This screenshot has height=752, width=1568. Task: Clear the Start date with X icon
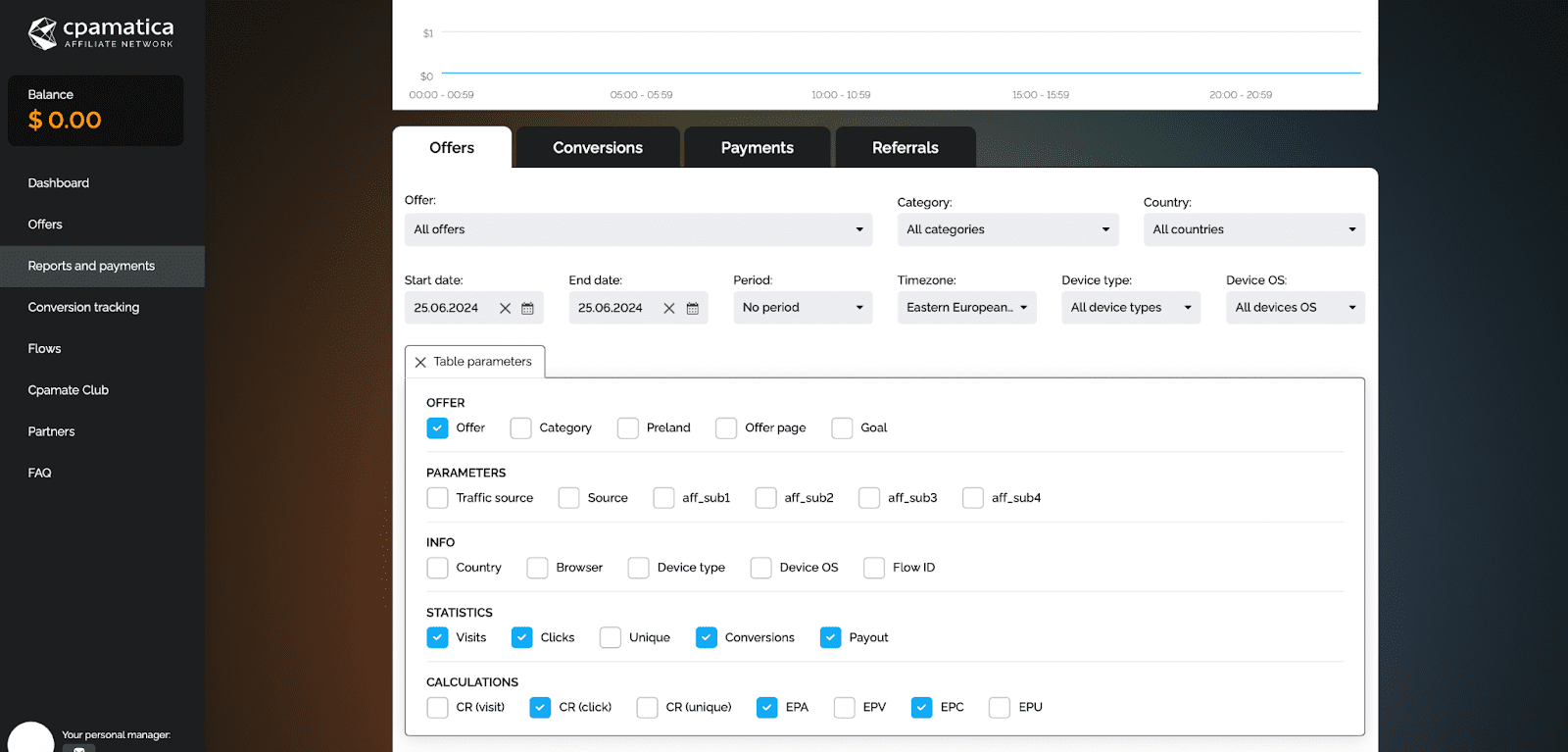point(505,308)
